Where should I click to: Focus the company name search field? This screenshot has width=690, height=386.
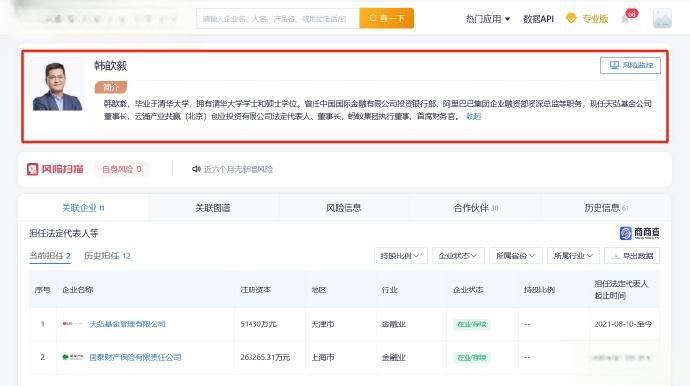pyautogui.click(x=278, y=18)
